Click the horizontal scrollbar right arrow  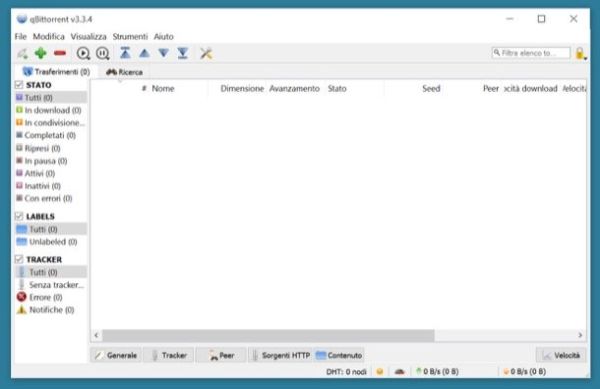point(580,335)
